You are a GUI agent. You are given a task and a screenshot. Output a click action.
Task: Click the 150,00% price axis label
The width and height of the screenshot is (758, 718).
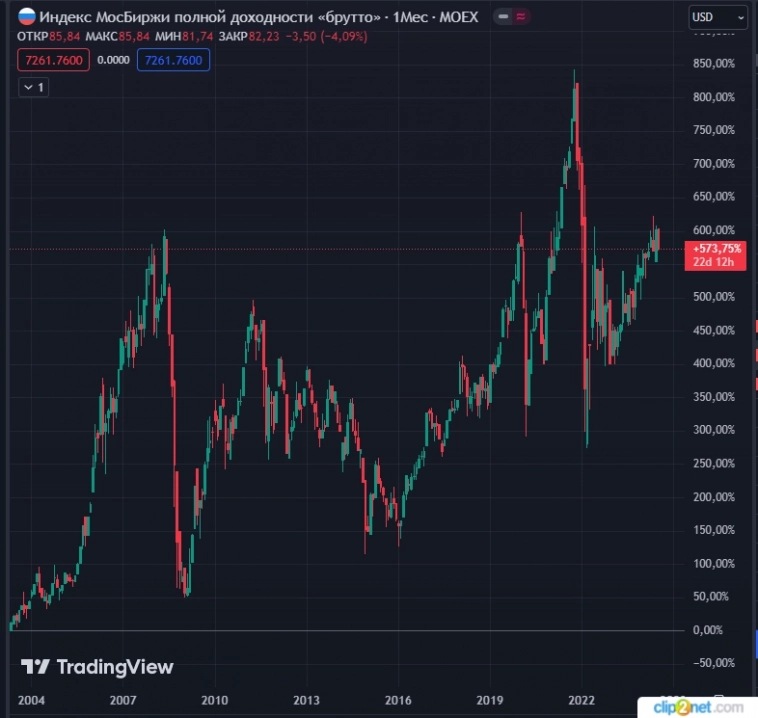click(714, 530)
